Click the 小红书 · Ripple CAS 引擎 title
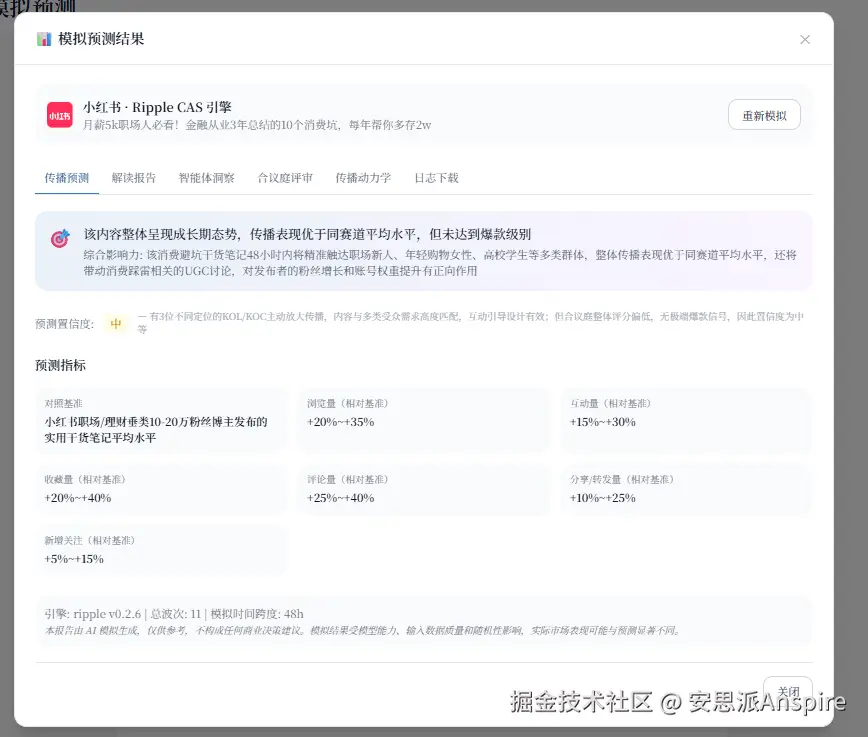The width and height of the screenshot is (868, 737). coord(157,107)
